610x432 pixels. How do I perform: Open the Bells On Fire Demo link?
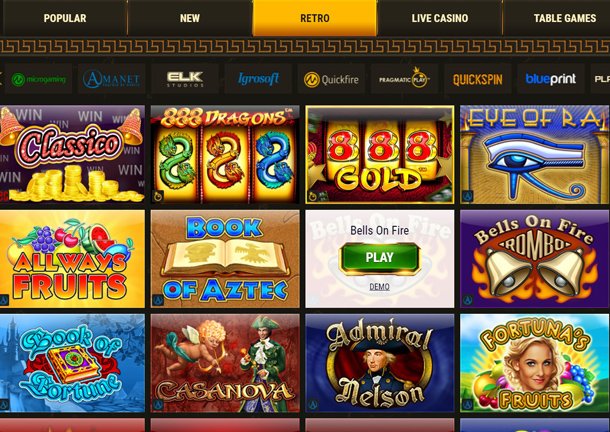379,287
